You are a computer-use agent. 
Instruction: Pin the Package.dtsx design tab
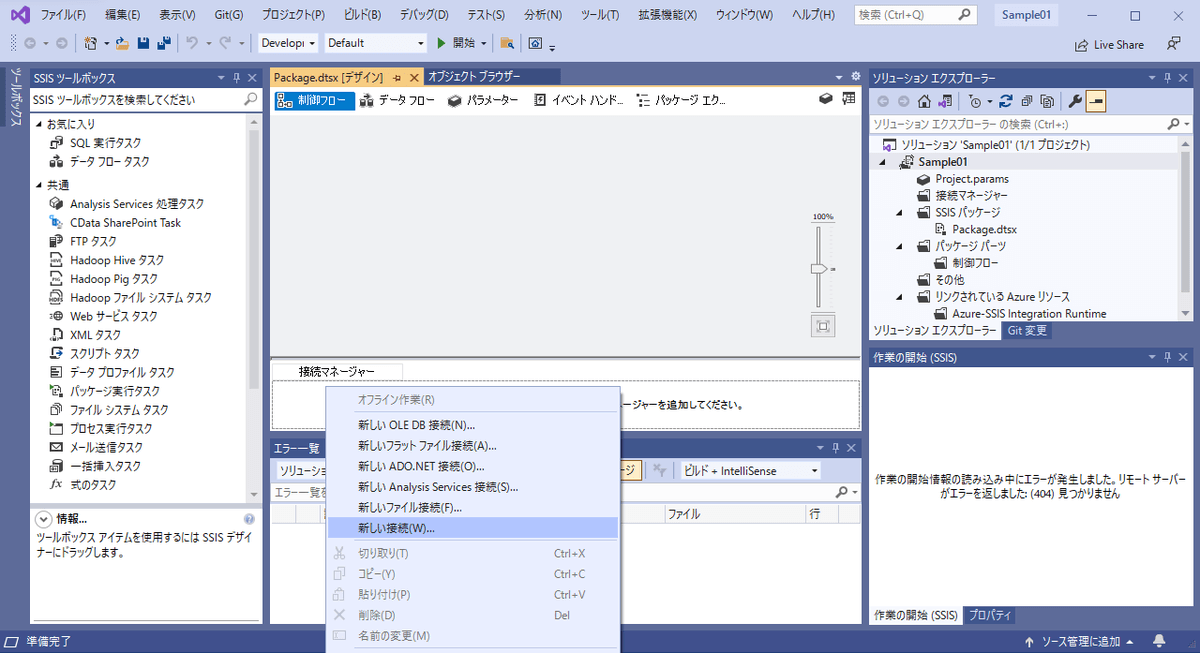397,77
